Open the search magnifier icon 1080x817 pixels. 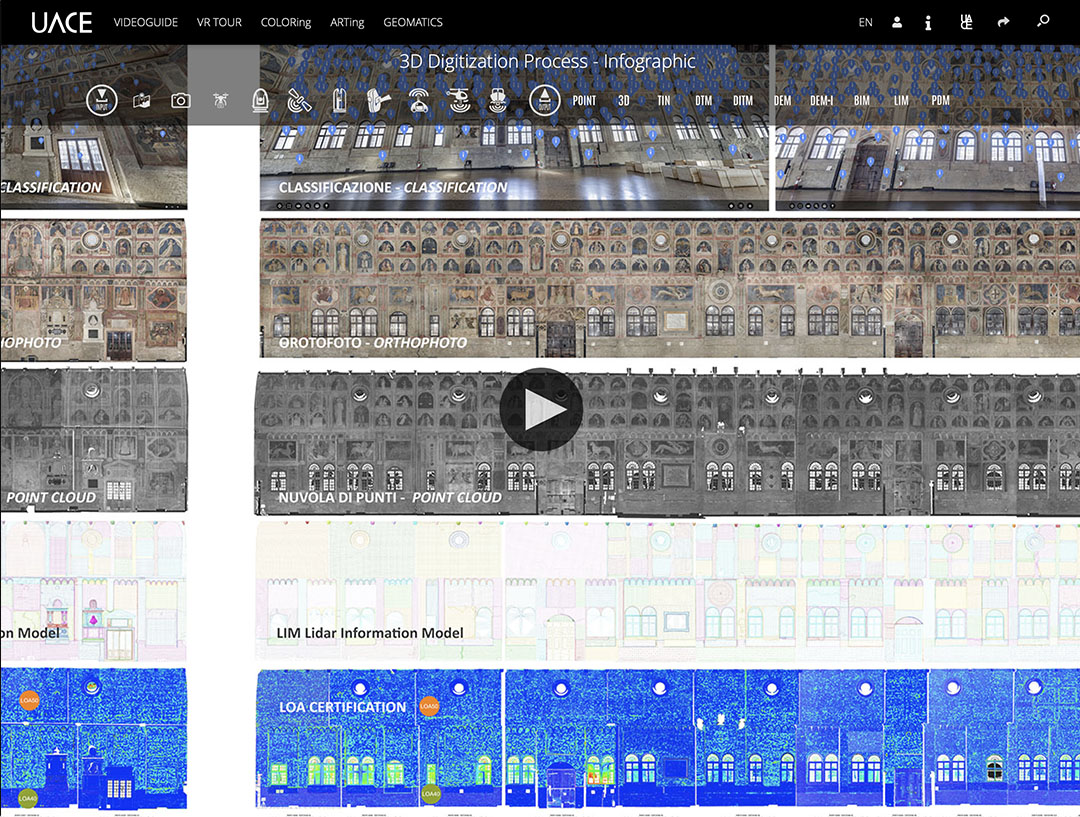click(x=1043, y=22)
